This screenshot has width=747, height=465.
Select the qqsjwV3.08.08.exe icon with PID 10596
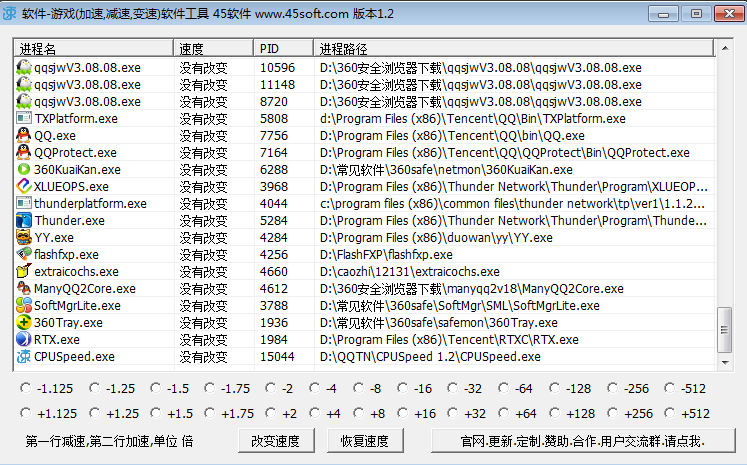[24, 67]
